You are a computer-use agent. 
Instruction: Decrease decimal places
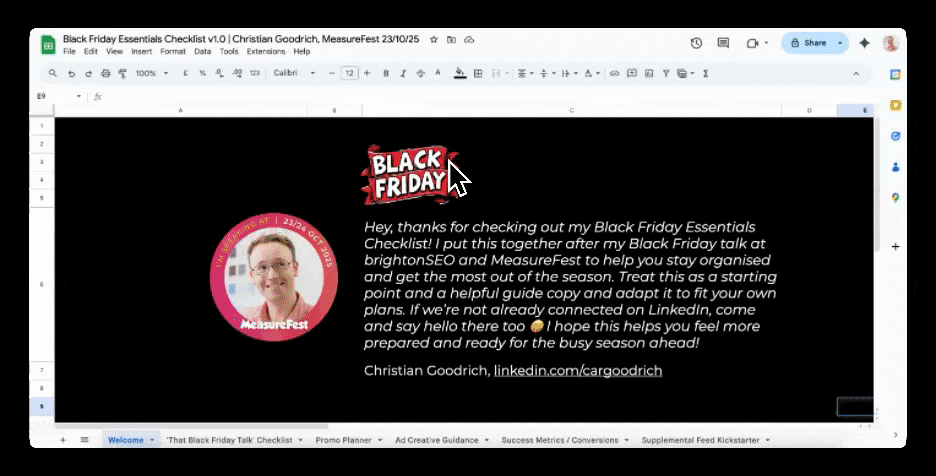pos(219,73)
